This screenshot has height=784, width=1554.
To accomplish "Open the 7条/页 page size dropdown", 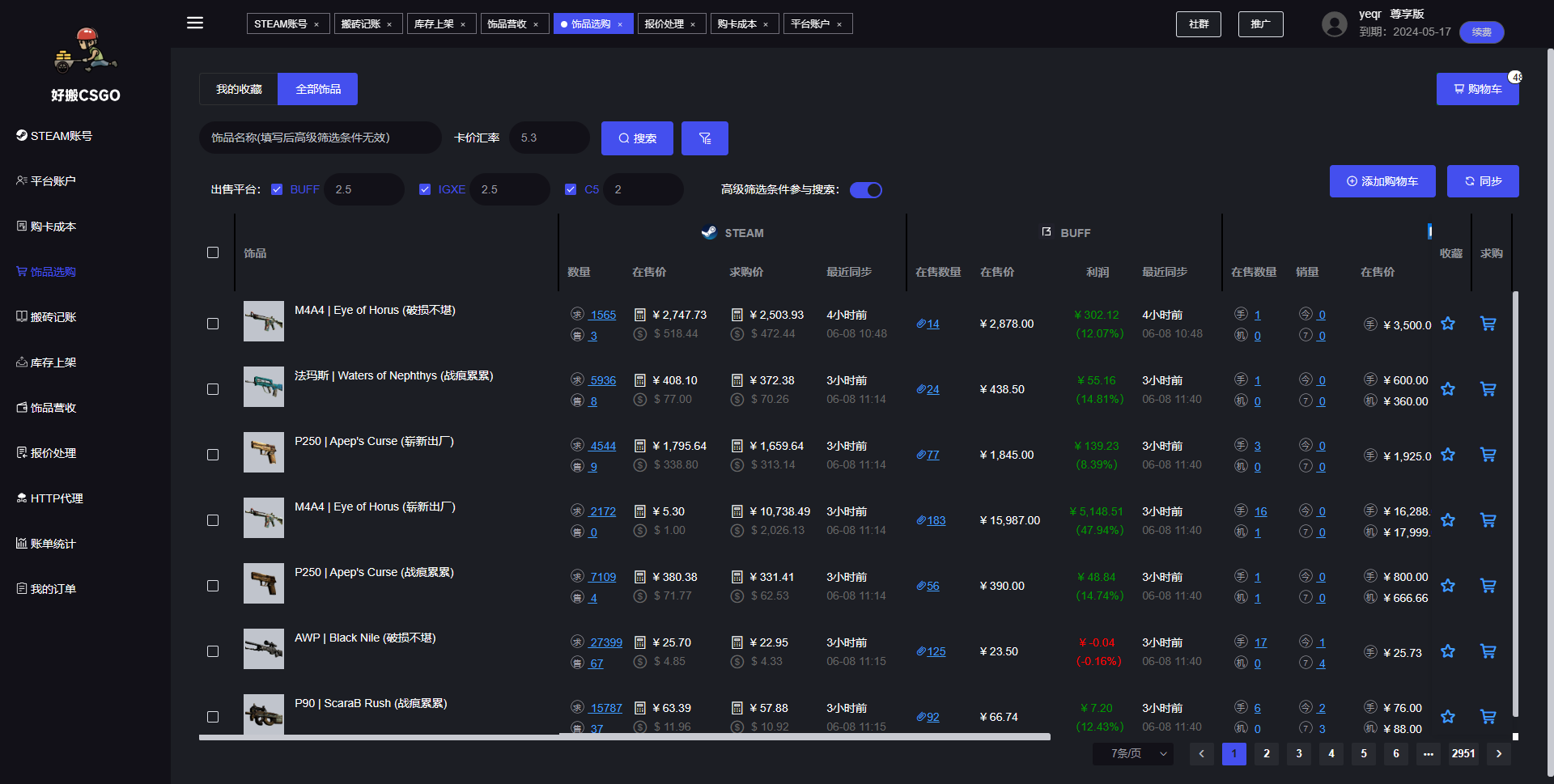I will [1133, 753].
